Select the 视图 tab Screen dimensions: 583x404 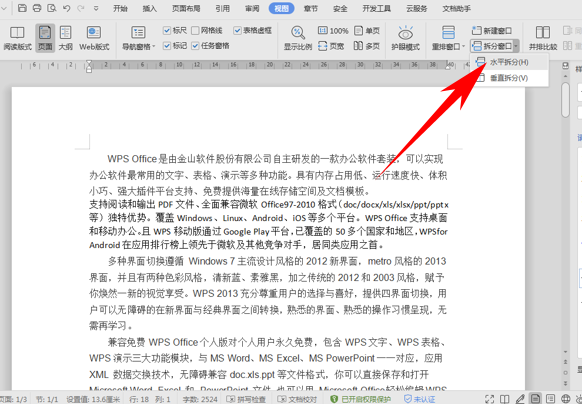[281, 8]
